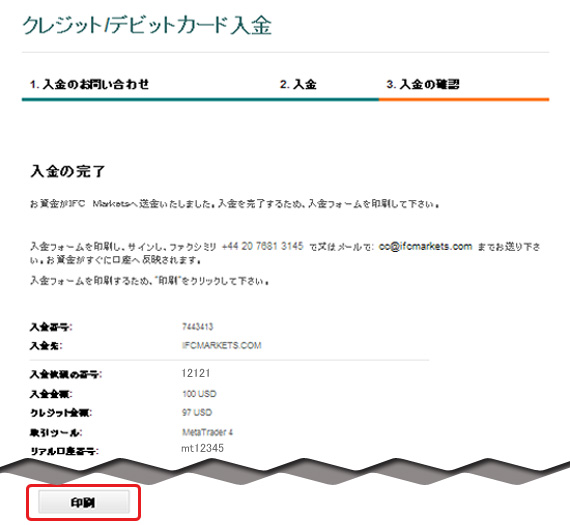Image resolution: width=570 pixels, height=525 pixels.
Task: Click the 97 USD credit amount
Action: (x=197, y=413)
